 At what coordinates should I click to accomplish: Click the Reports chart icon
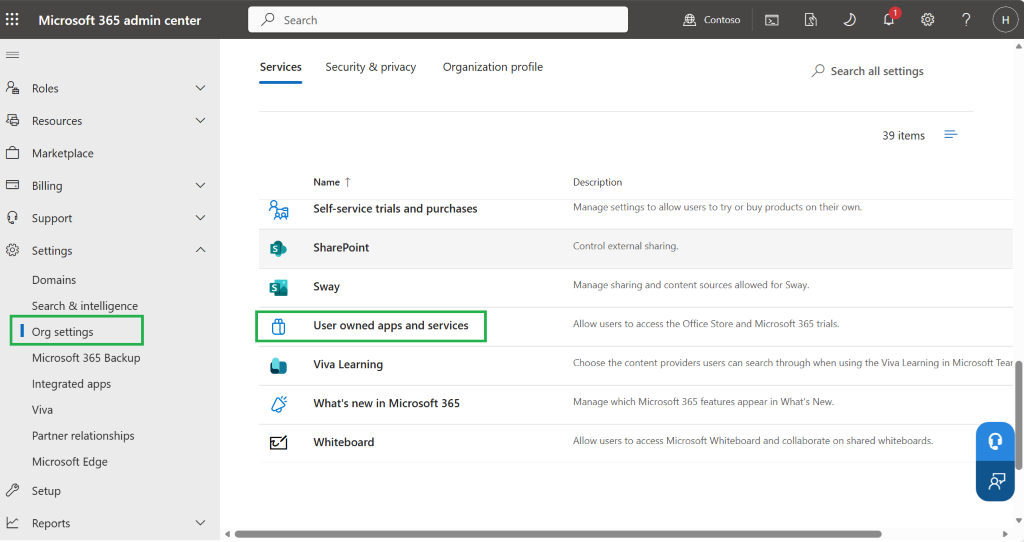pos(12,522)
